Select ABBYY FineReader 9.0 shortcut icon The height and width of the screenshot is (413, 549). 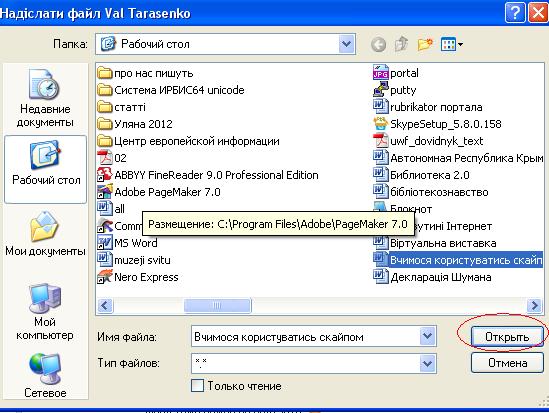coord(104,175)
